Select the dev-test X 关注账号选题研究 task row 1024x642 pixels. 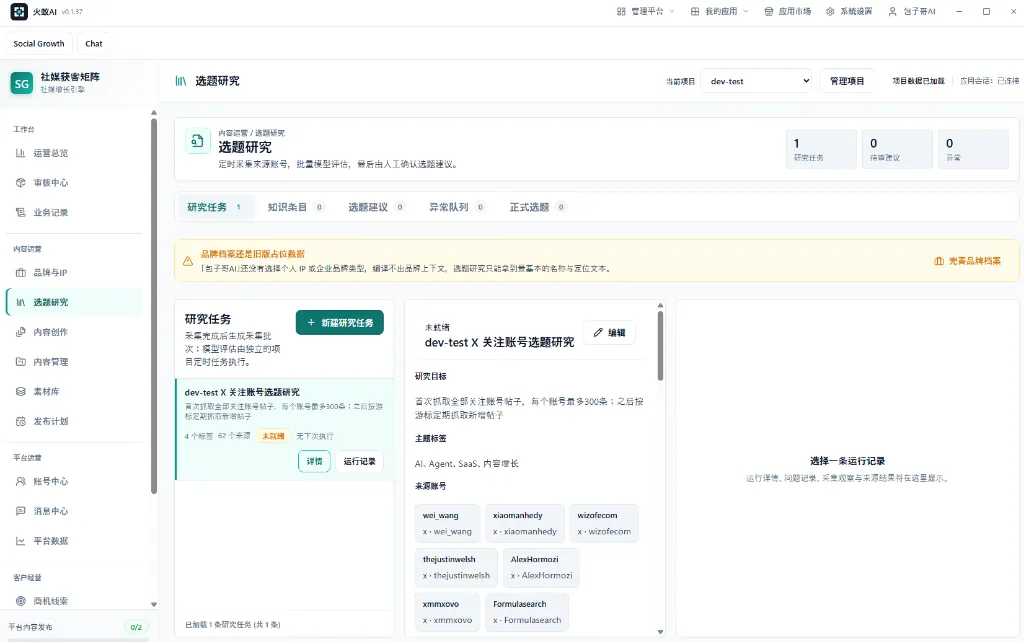tap(284, 429)
